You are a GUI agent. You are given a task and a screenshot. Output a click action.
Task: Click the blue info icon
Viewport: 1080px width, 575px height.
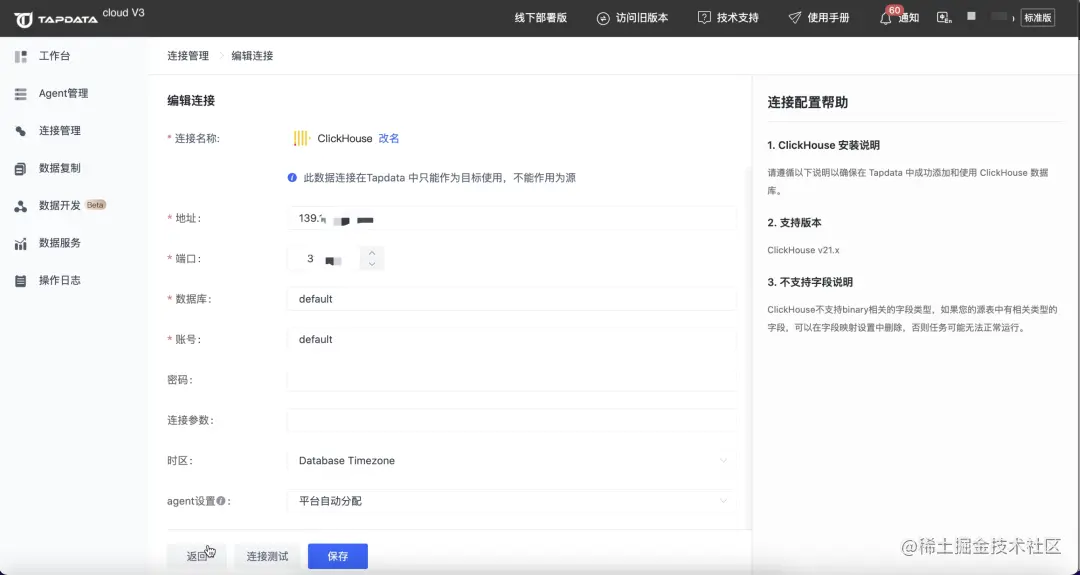292,178
